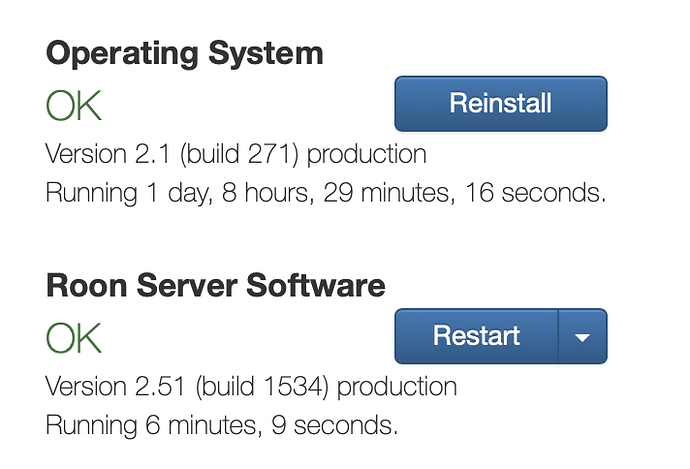This screenshot has height=469, width=690.
Task: Select the Roon Server Software heading
Action: pos(216,286)
